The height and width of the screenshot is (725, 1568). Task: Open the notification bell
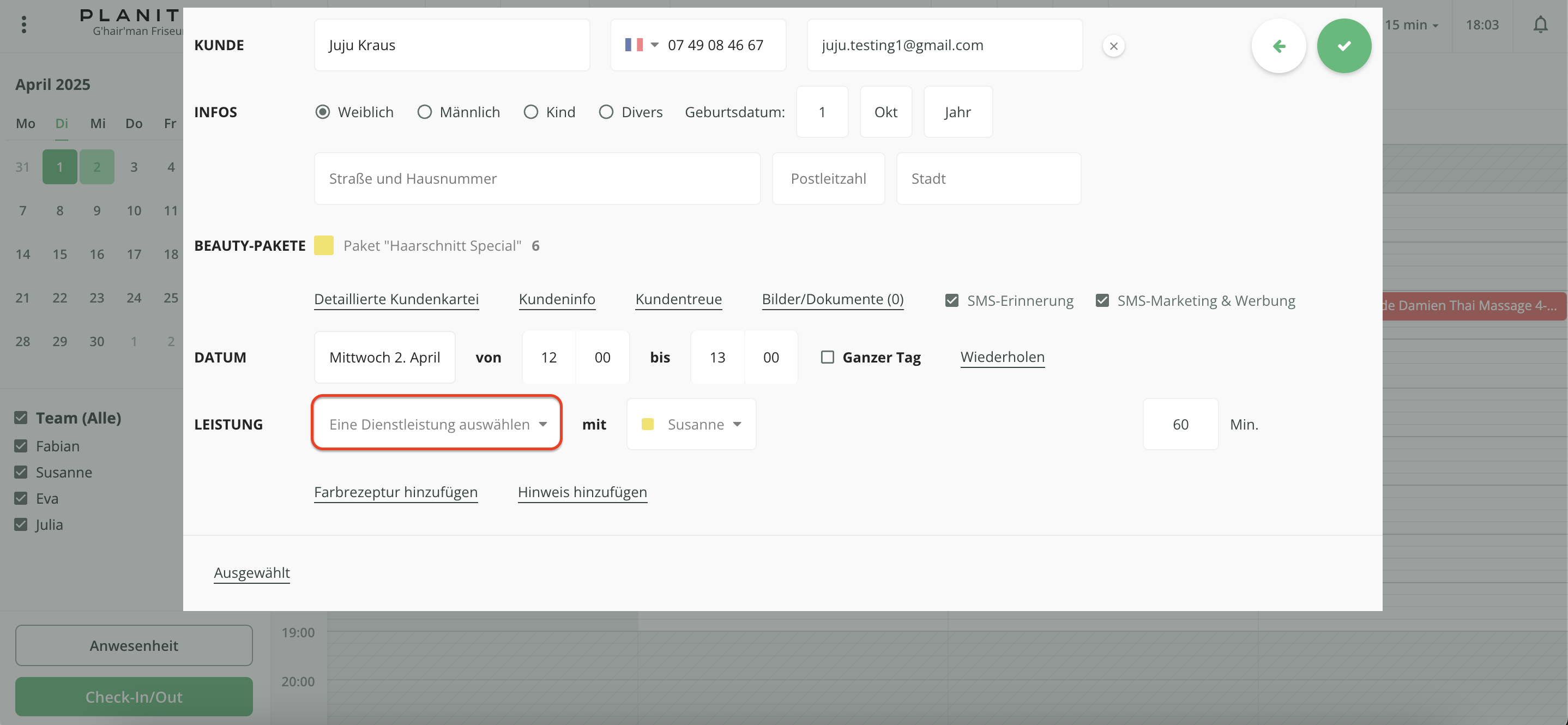tap(1540, 25)
